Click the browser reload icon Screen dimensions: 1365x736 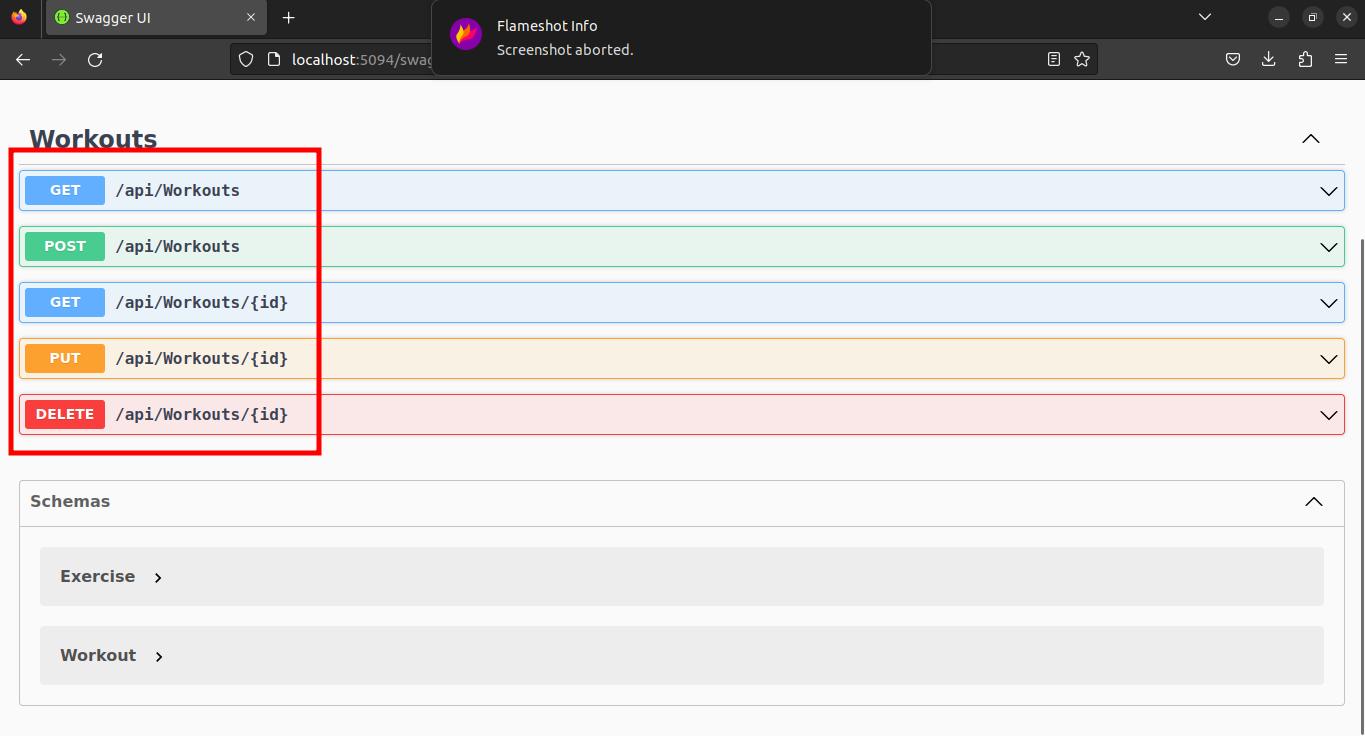coord(95,60)
